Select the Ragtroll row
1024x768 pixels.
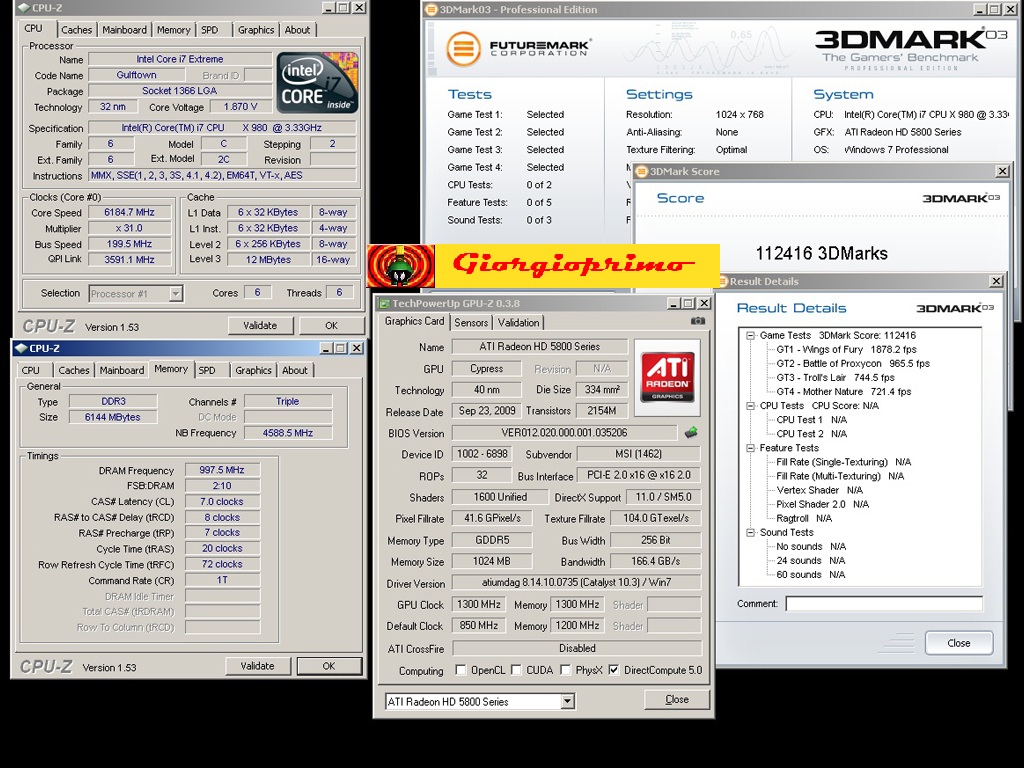[x=804, y=519]
